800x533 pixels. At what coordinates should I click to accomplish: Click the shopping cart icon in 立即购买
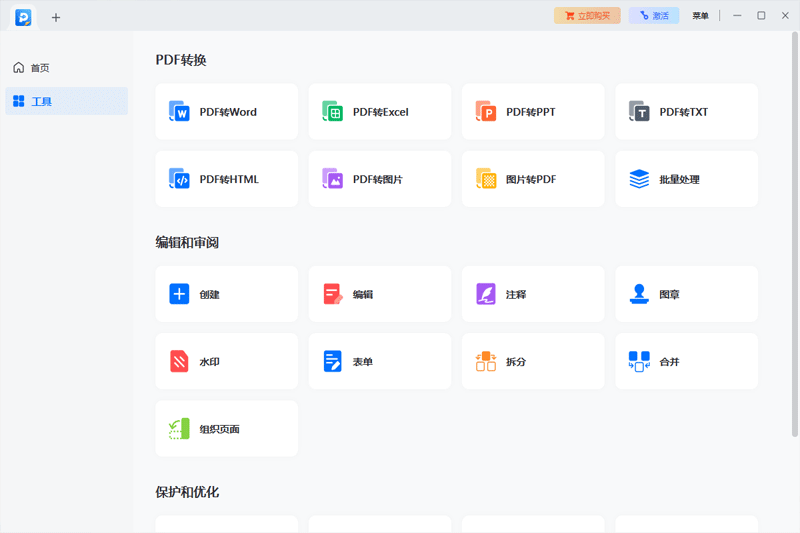tap(569, 16)
